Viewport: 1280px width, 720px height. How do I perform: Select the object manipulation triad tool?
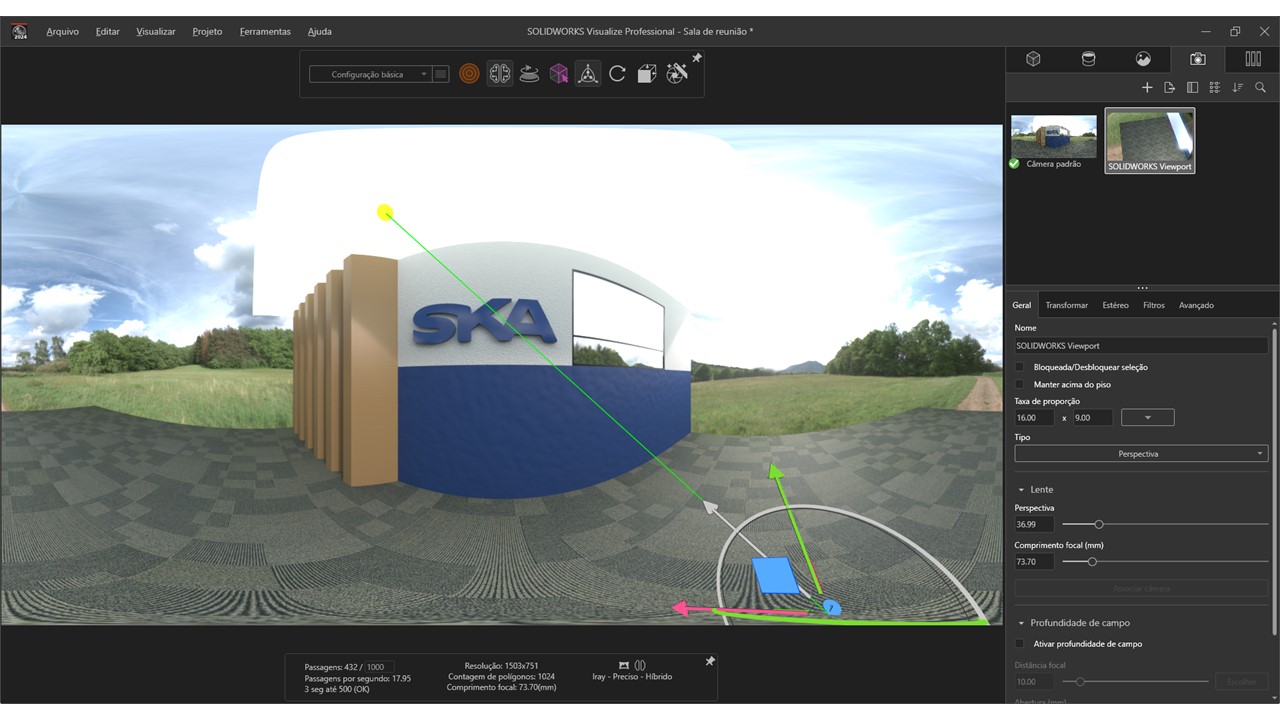pos(588,73)
